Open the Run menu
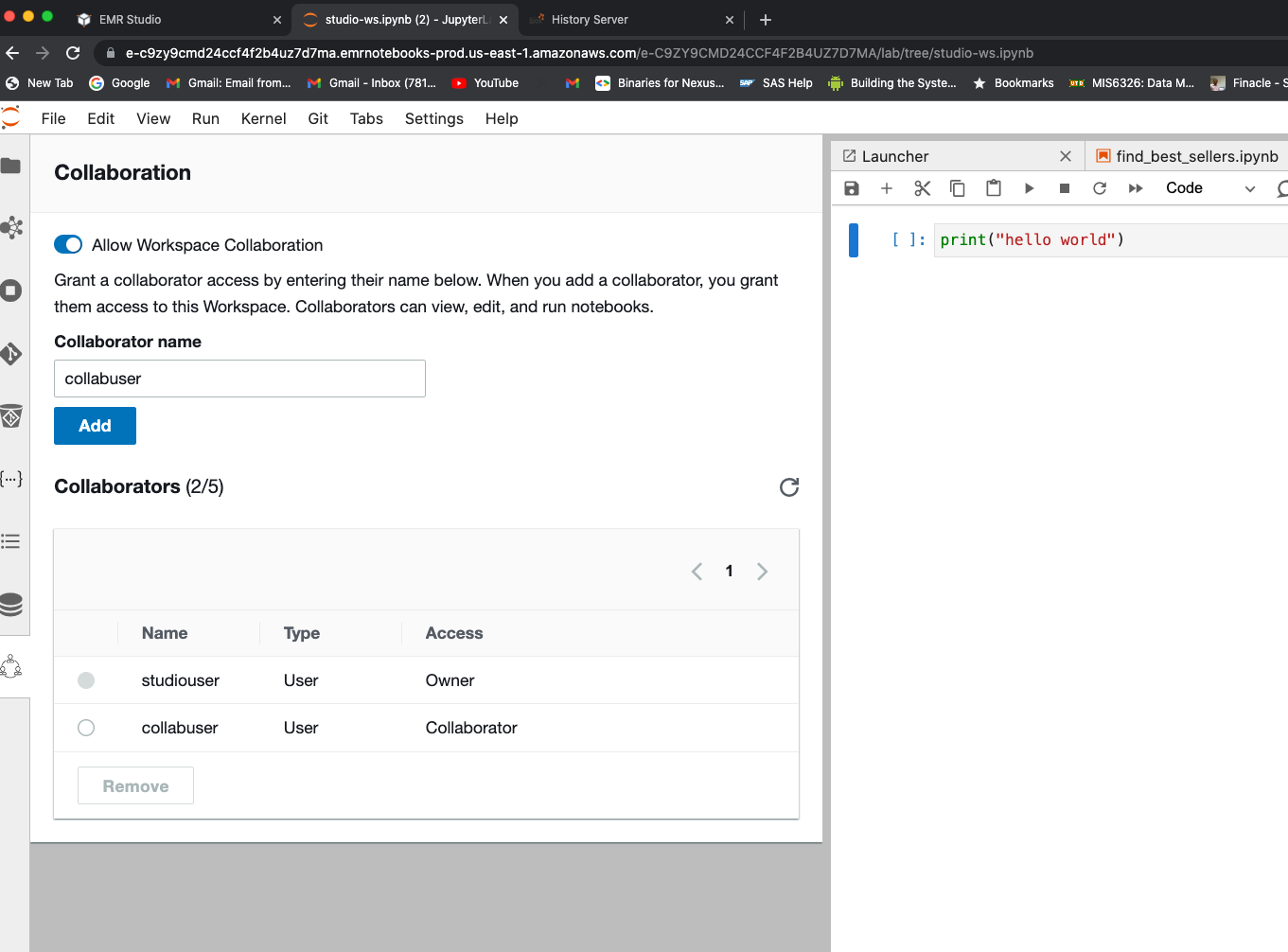Screen dimensions: 1288x952 [205, 118]
